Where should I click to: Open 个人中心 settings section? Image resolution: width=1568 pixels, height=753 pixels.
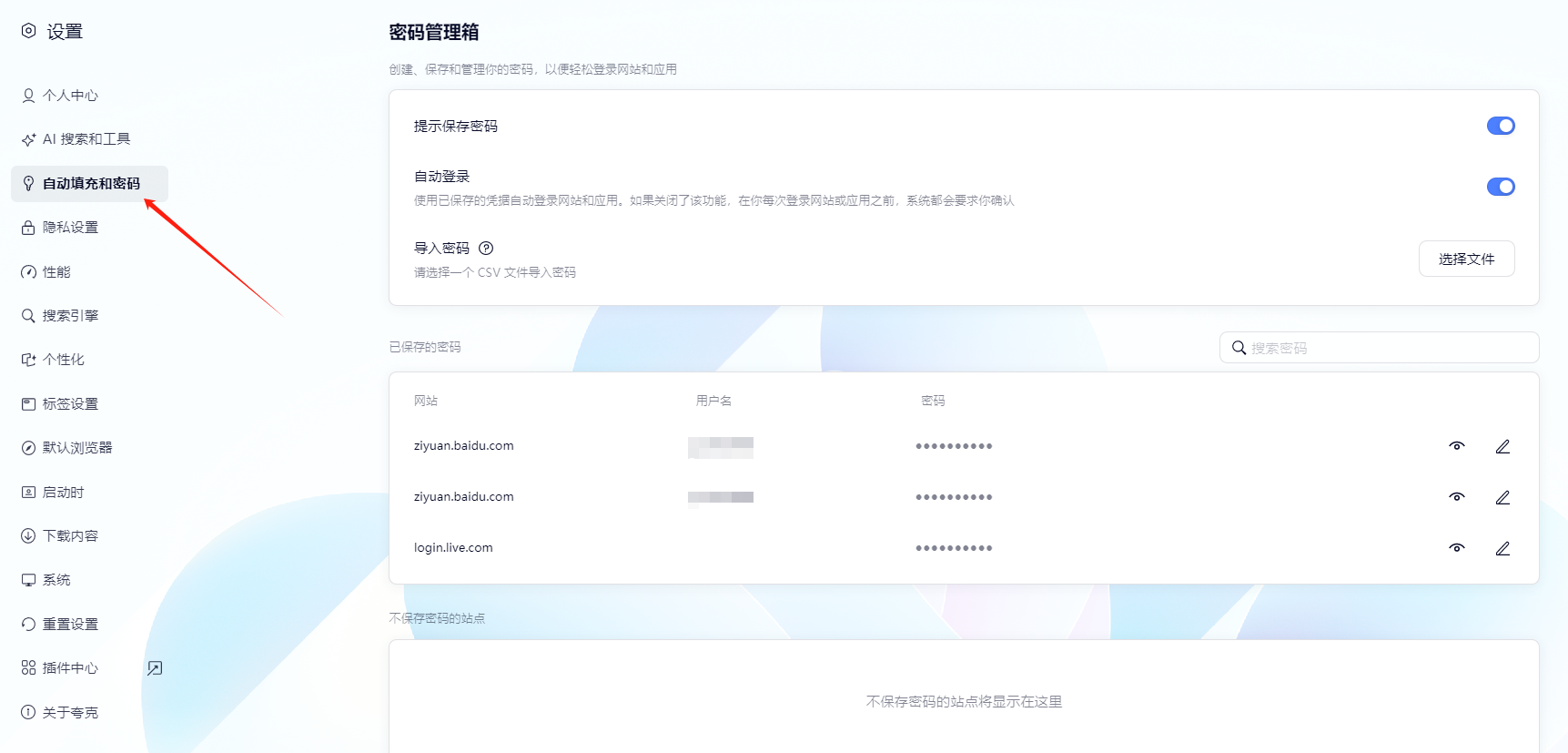tap(60, 96)
